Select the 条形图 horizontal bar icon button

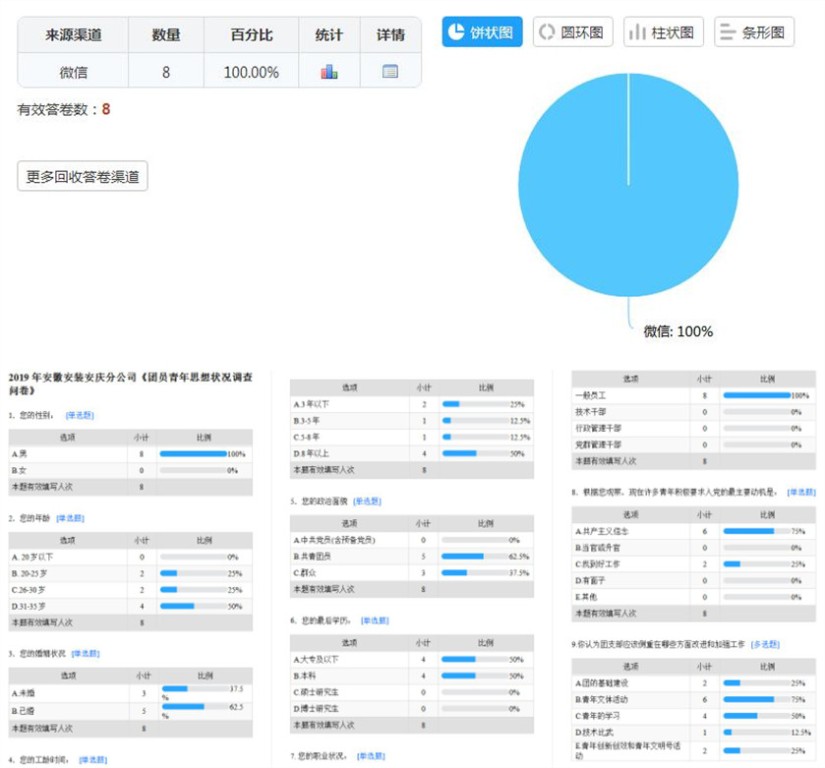point(754,32)
